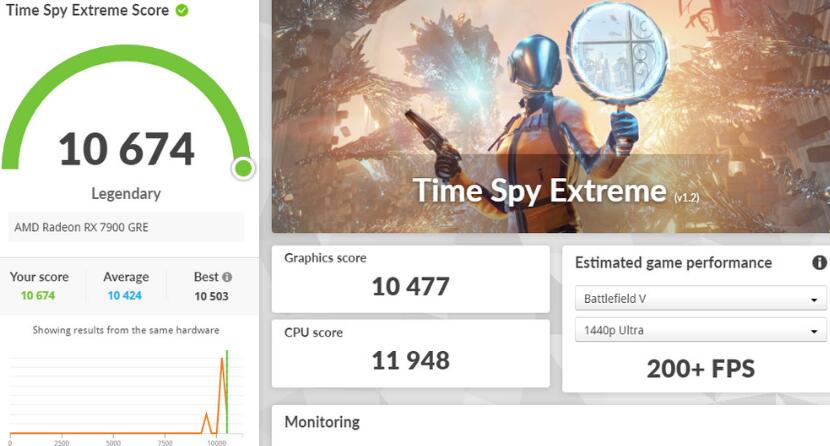Select the CPU score card

pos(410,352)
